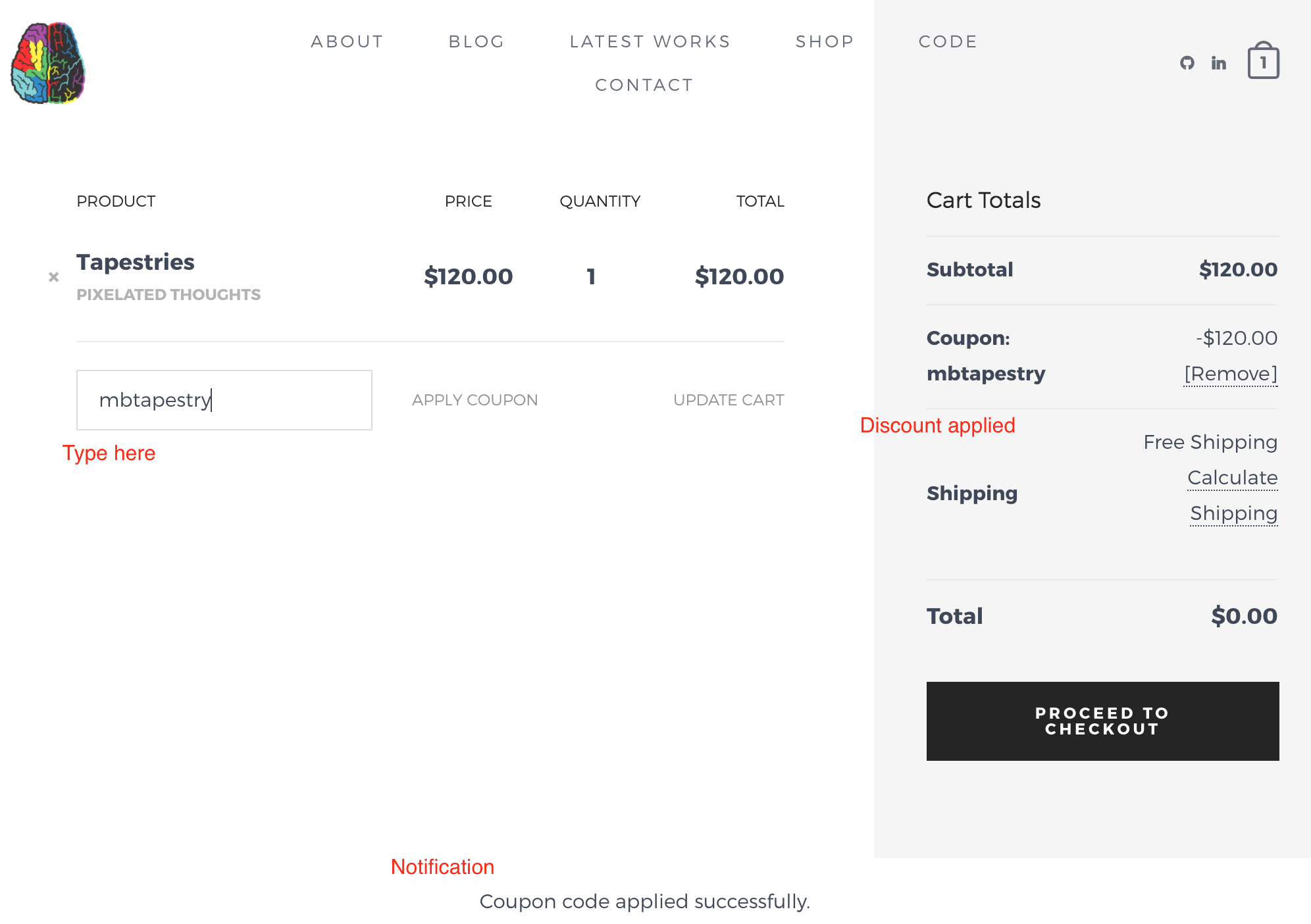The width and height of the screenshot is (1311, 924).
Task: Click the quantity value for Tapestries
Action: pyautogui.click(x=592, y=276)
